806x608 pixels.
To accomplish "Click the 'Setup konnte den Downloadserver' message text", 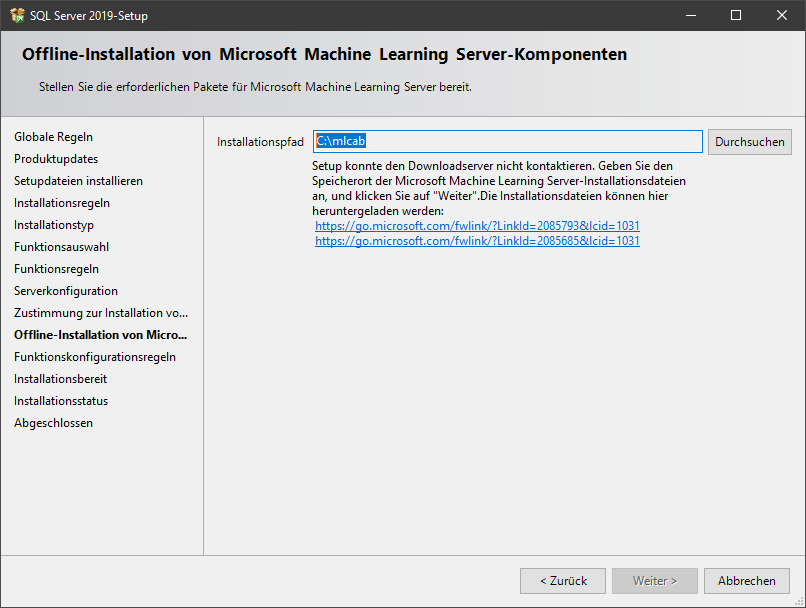I will click(x=499, y=188).
